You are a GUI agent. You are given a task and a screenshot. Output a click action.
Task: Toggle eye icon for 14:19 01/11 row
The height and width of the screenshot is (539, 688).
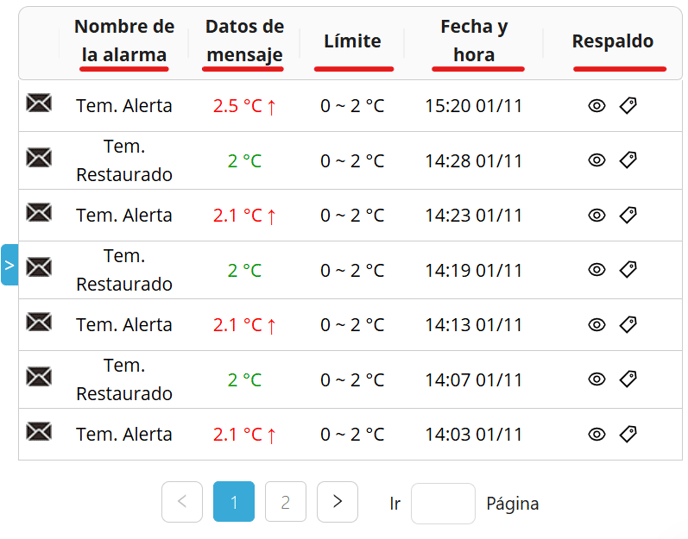tap(597, 270)
